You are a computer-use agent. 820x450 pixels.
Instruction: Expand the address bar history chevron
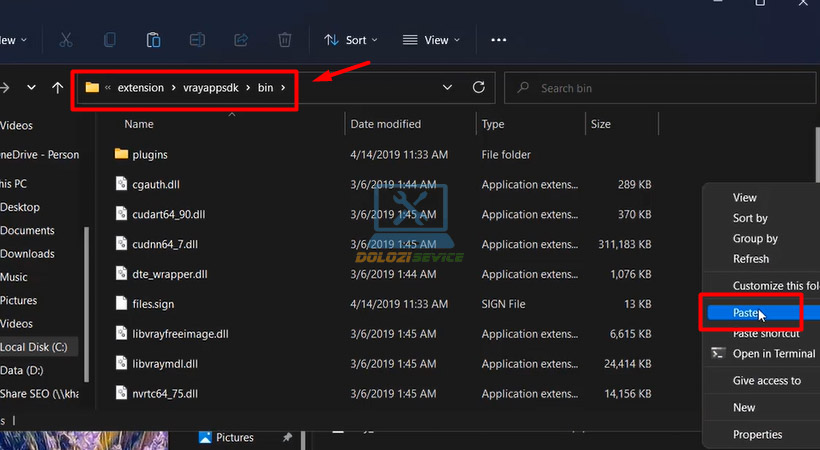click(x=445, y=87)
